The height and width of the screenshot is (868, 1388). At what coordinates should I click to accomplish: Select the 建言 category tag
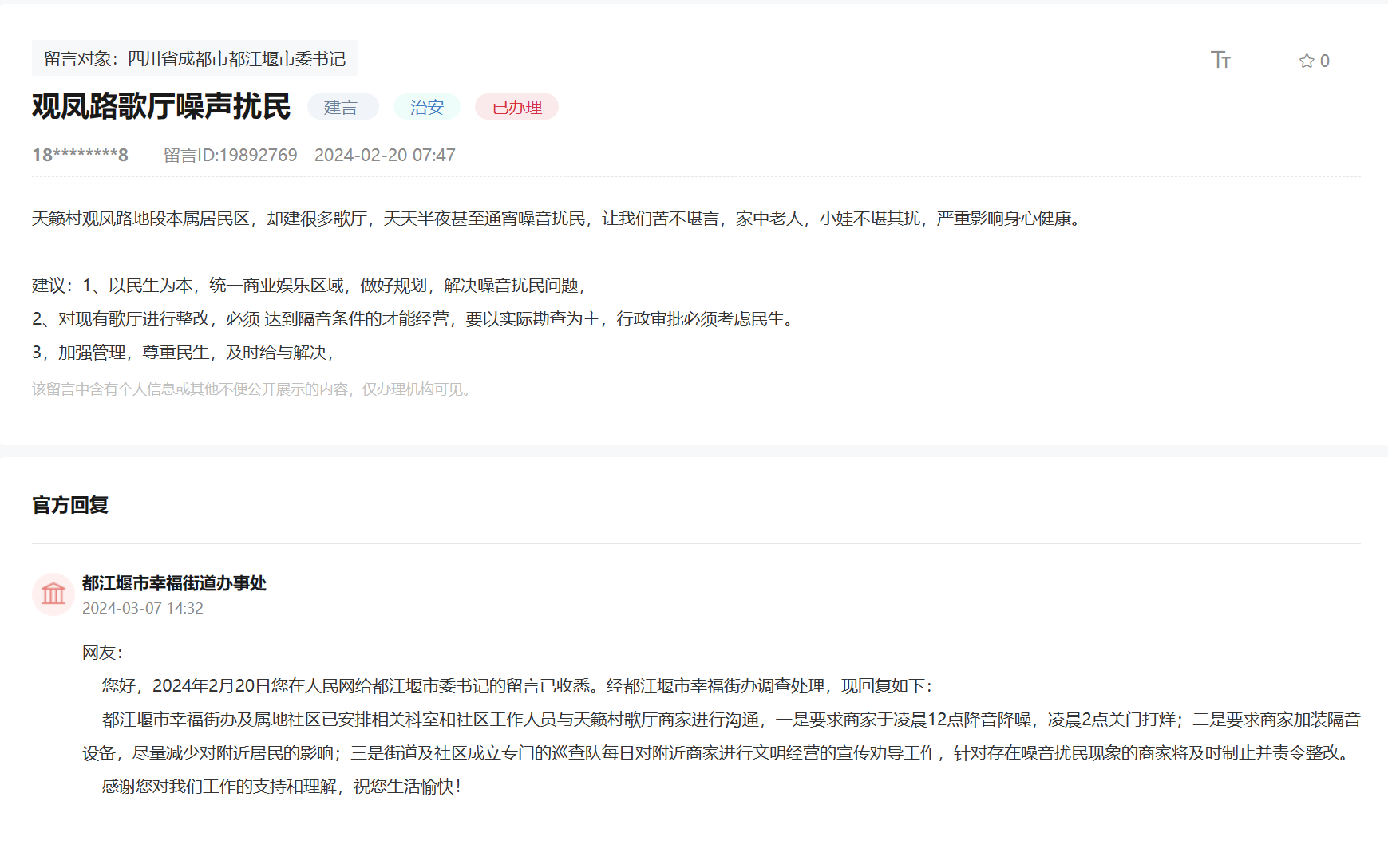click(342, 106)
